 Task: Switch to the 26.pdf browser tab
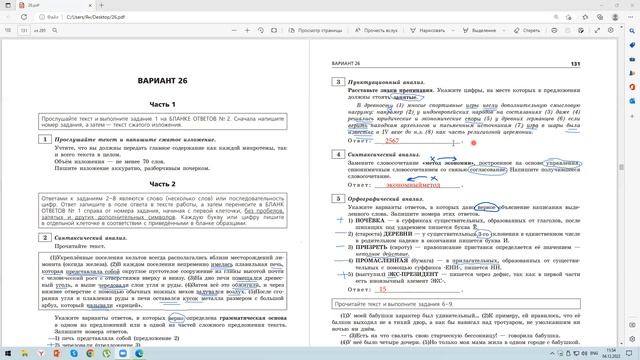coord(56,5)
